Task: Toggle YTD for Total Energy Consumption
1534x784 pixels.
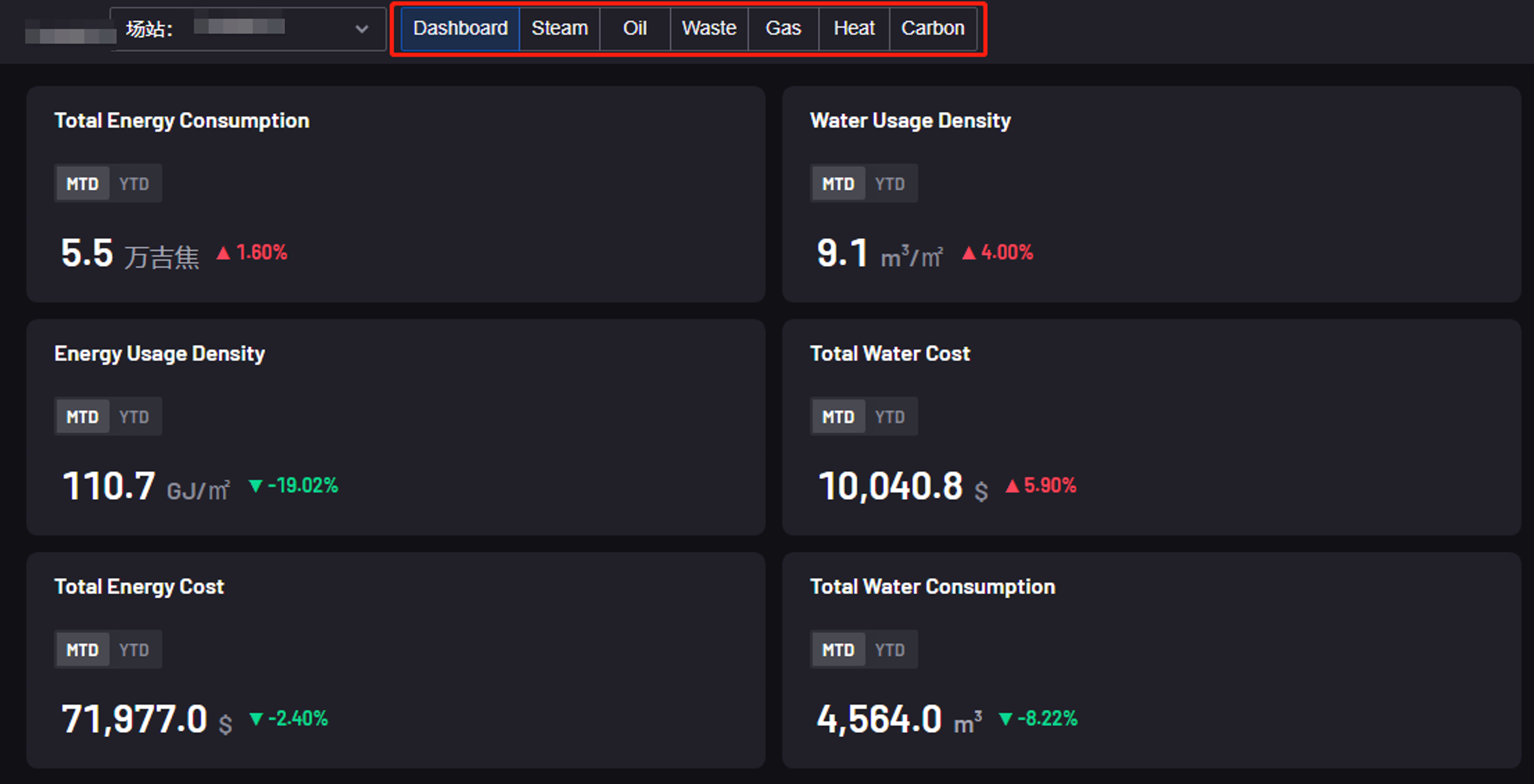Action: (x=134, y=184)
